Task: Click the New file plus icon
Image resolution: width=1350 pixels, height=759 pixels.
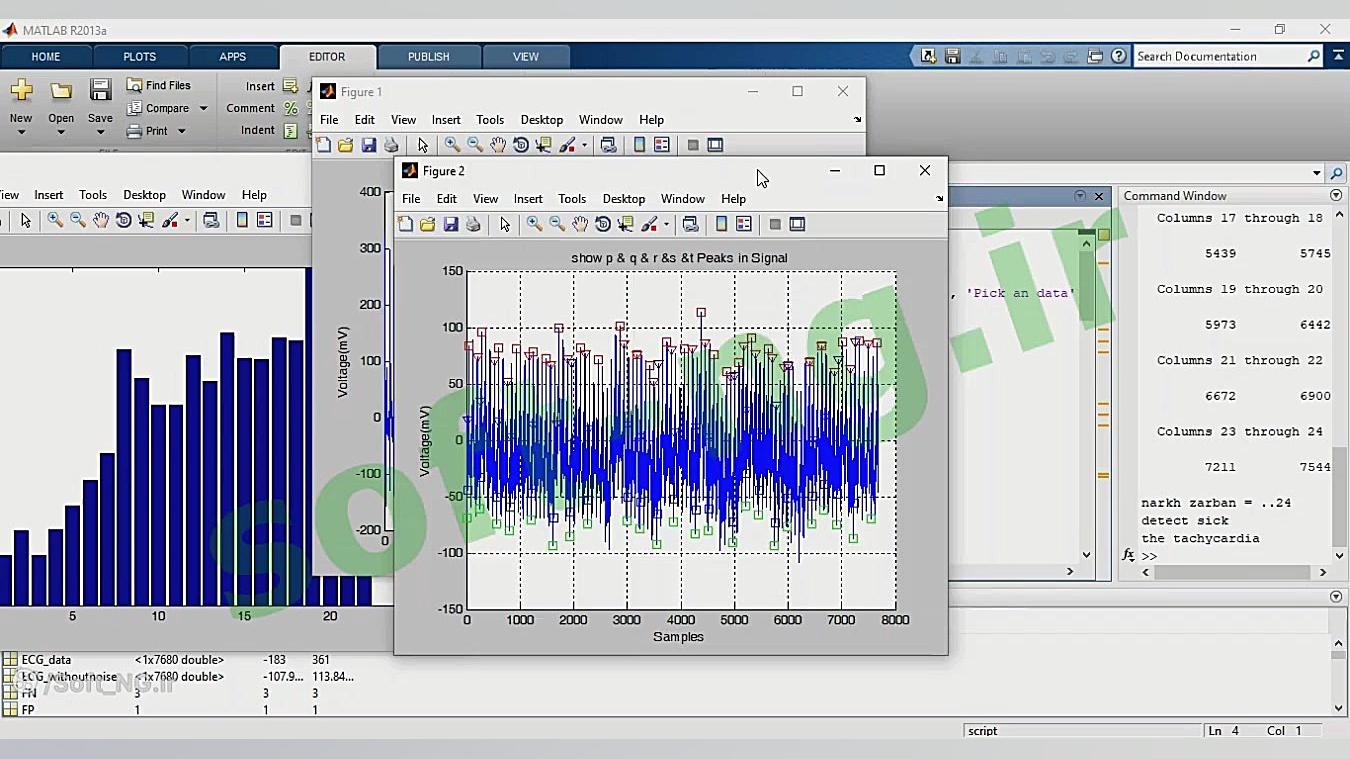Action: [21, 91]
